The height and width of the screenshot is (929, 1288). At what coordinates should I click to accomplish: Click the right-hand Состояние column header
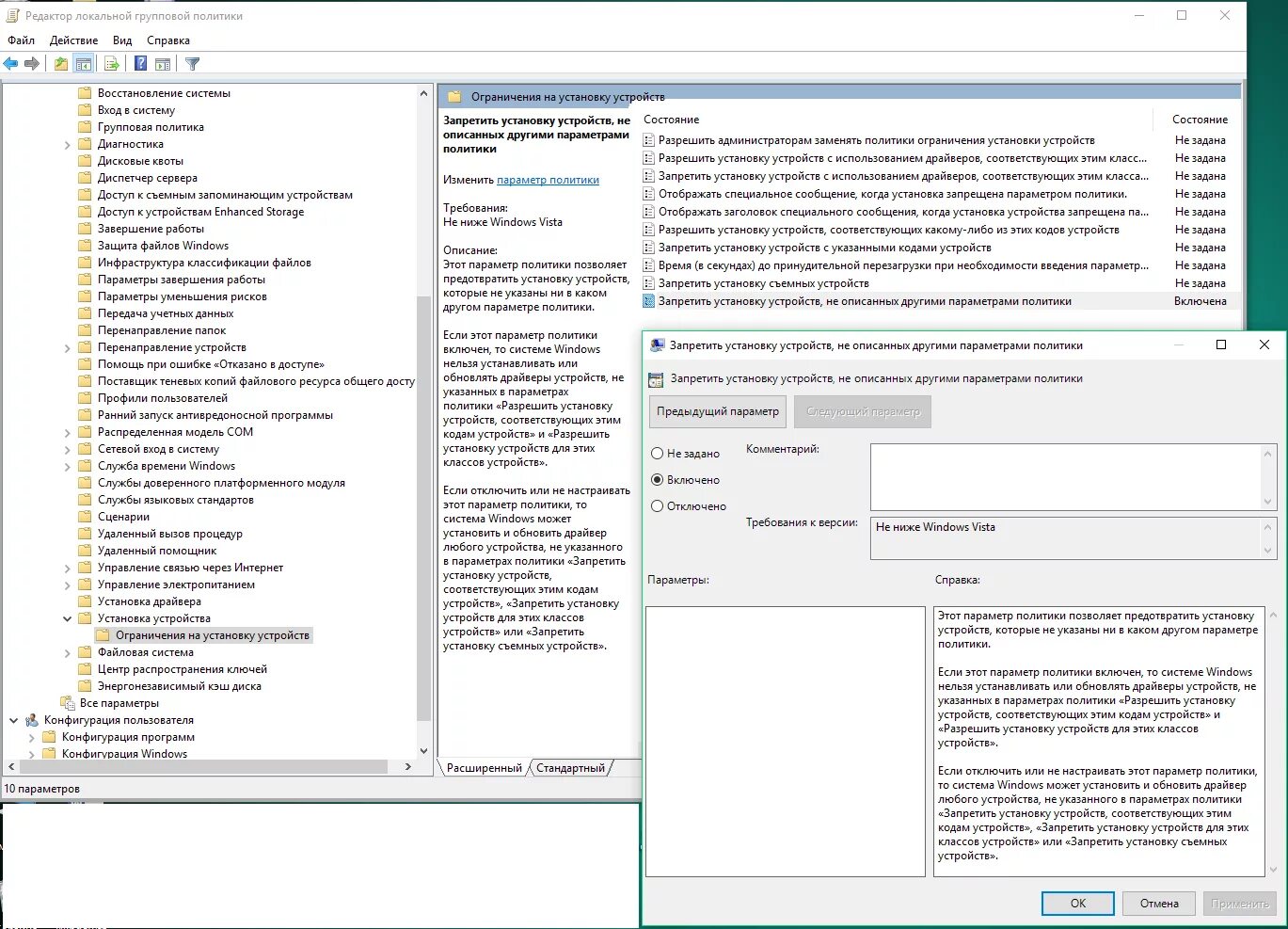[1200, 120]
